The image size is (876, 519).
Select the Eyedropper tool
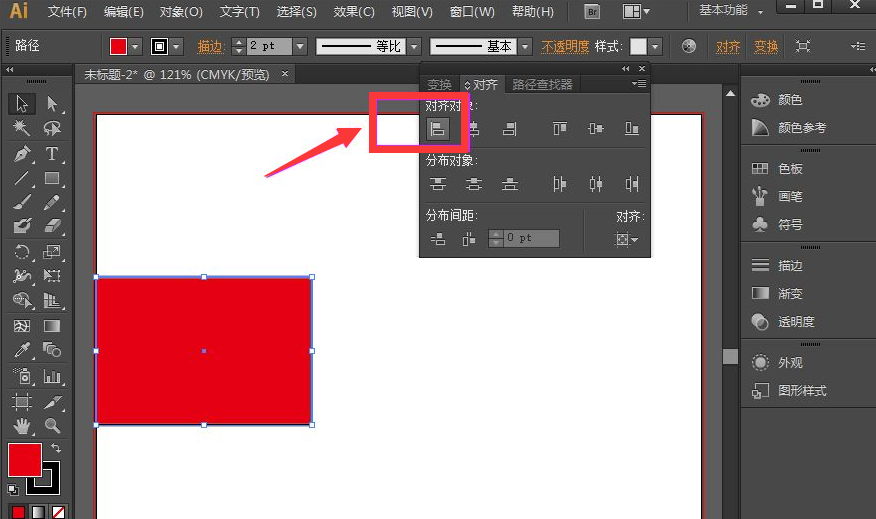coord(22,350)
